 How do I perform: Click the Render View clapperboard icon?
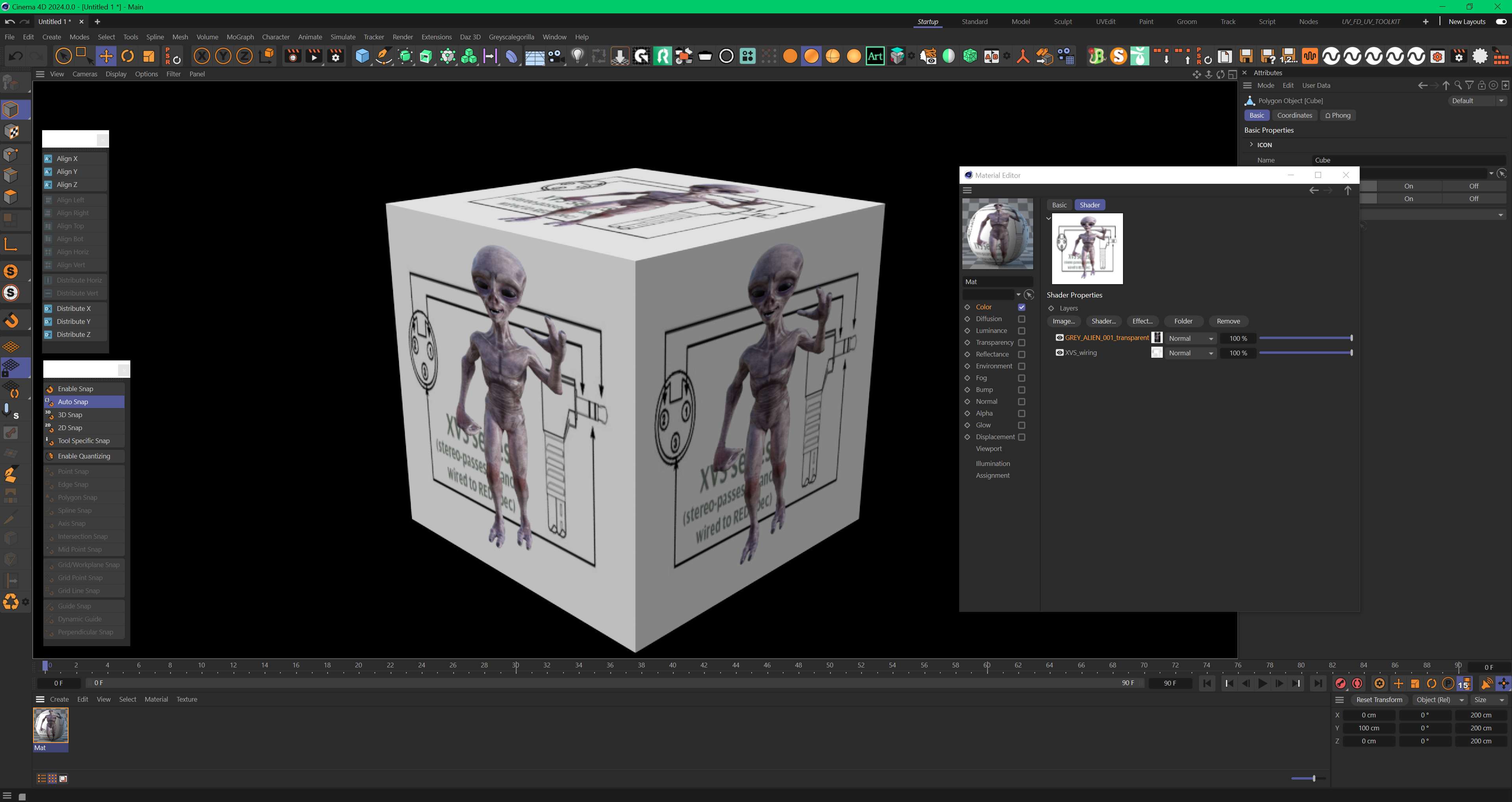292,56
